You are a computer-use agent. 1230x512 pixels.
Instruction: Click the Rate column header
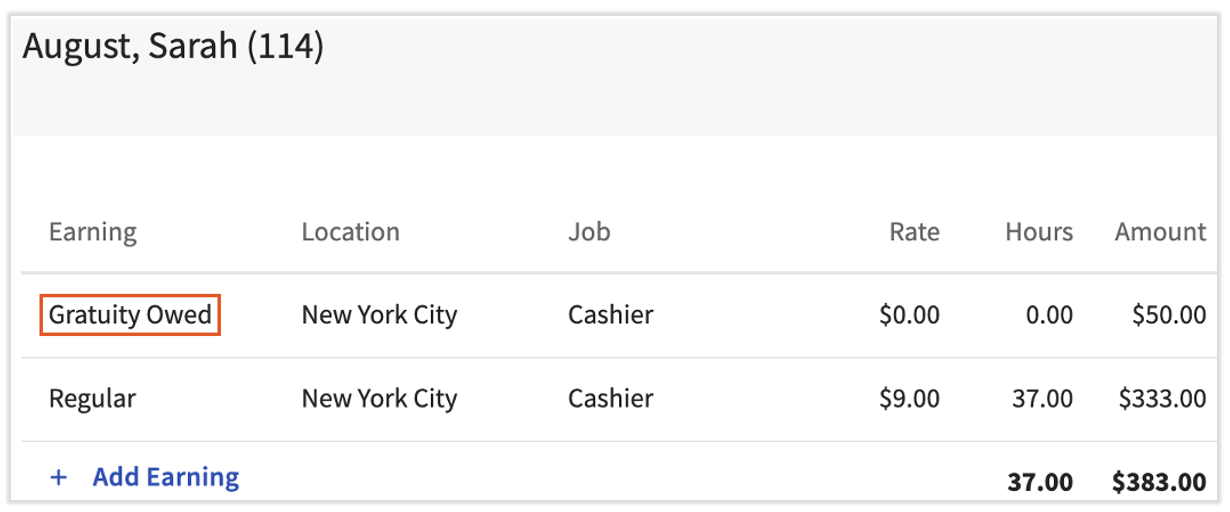coord(914,233)
